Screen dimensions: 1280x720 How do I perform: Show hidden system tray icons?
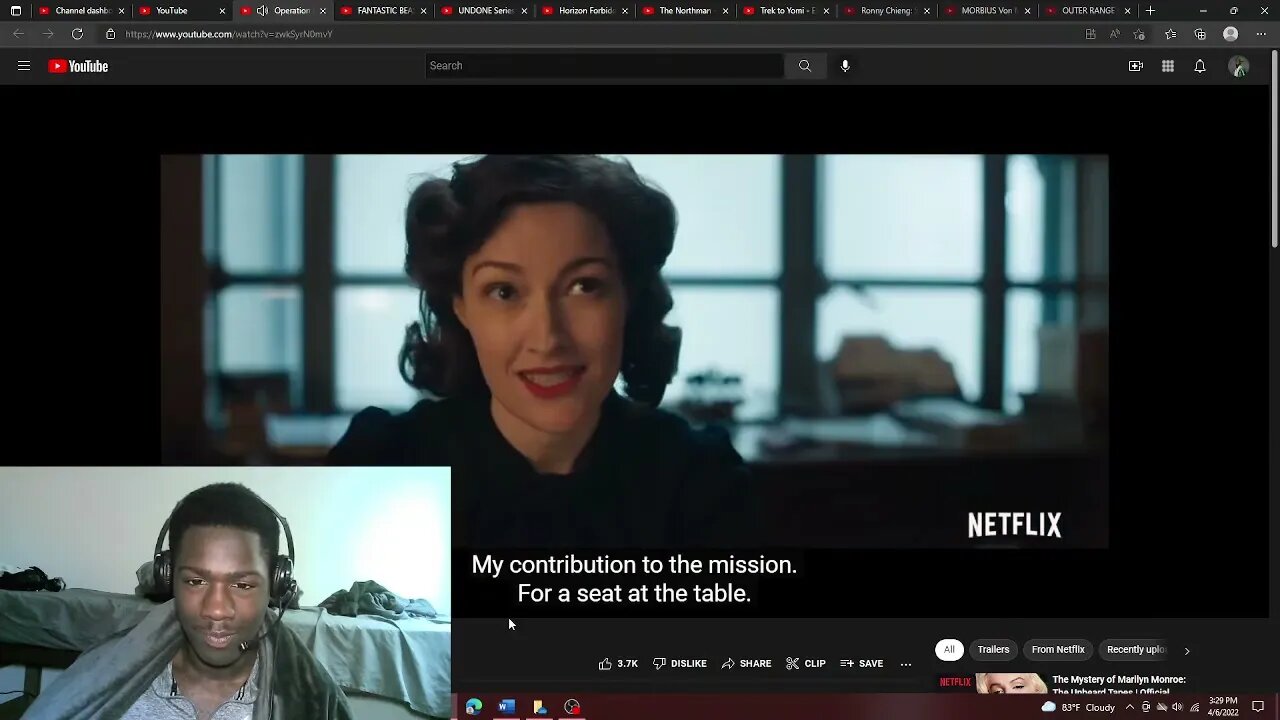pos(1130,707)
